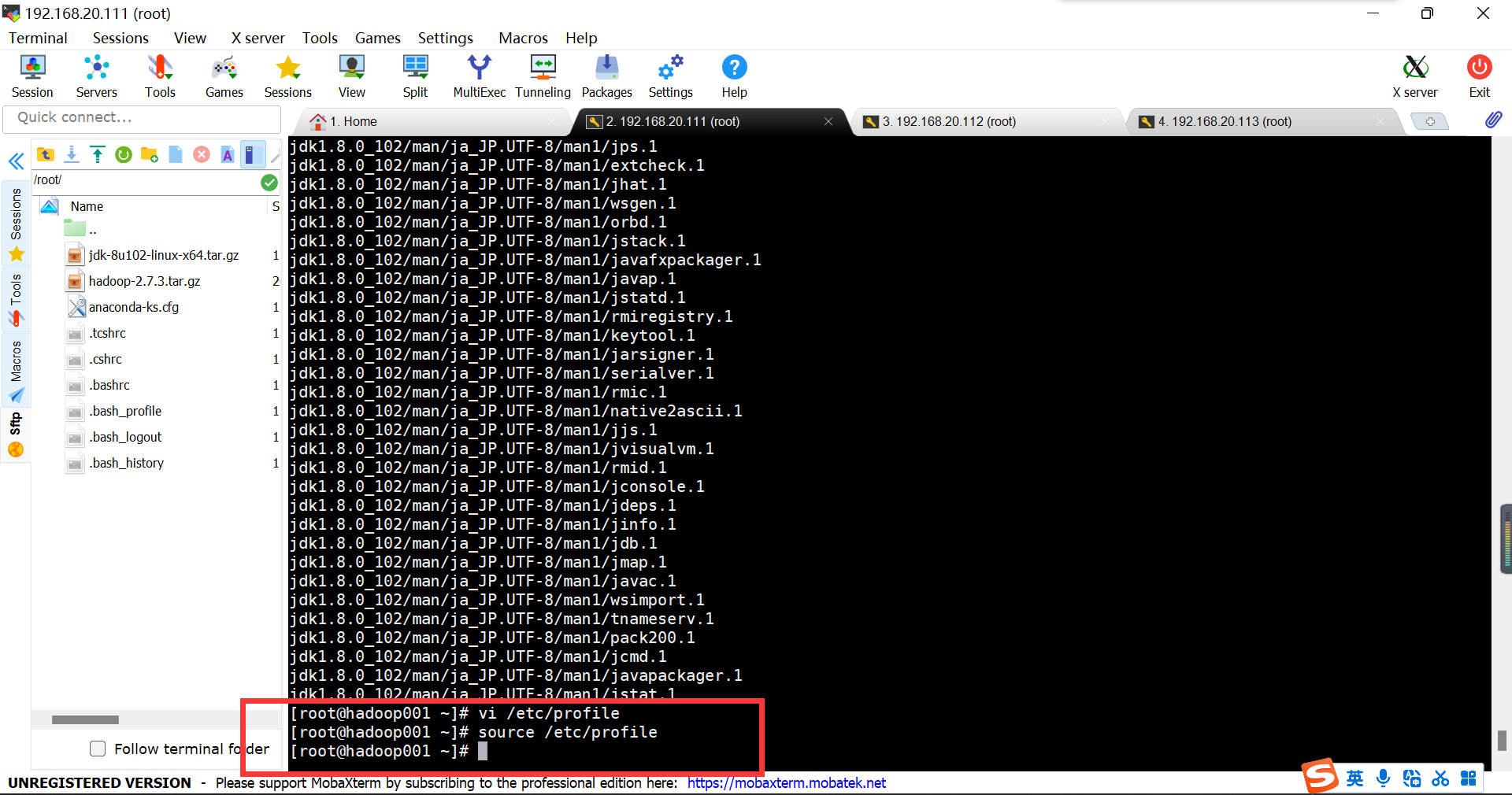The height and width of the screenshot is (795, 1512).
Task: Upload files with SFTP upload icon
Action: (x=98, y=154)
